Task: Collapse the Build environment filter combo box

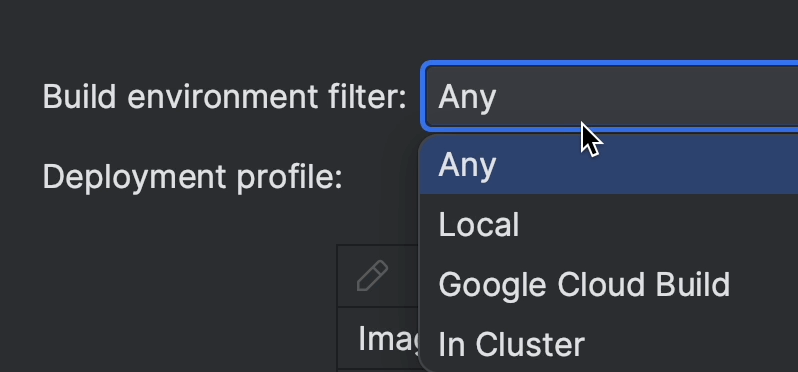Action: coord(611,97)
